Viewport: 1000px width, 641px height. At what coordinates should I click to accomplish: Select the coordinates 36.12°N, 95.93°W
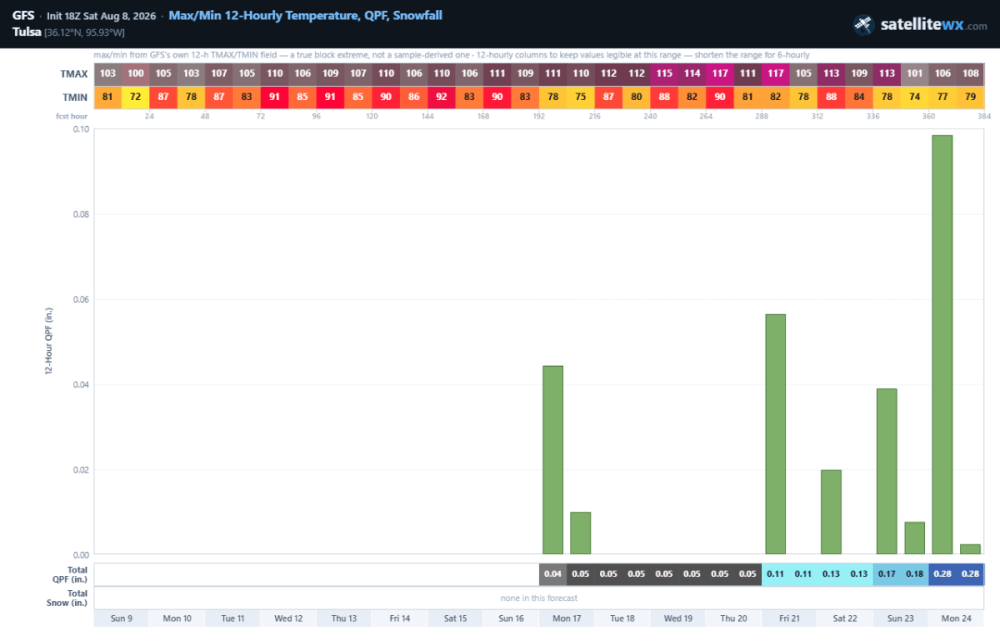[85, 33]
